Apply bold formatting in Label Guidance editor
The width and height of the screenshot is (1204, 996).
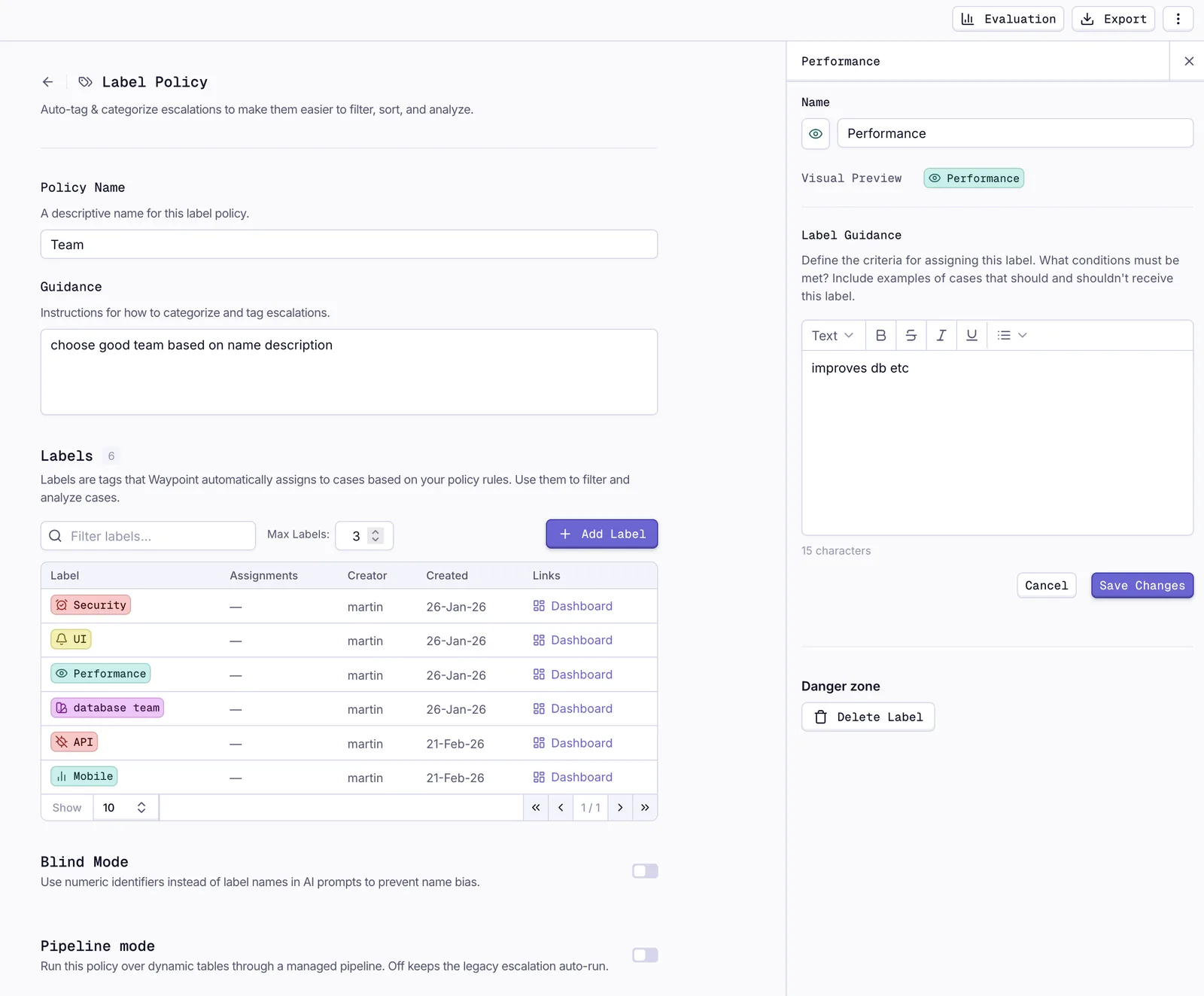[x=880, y=336]
